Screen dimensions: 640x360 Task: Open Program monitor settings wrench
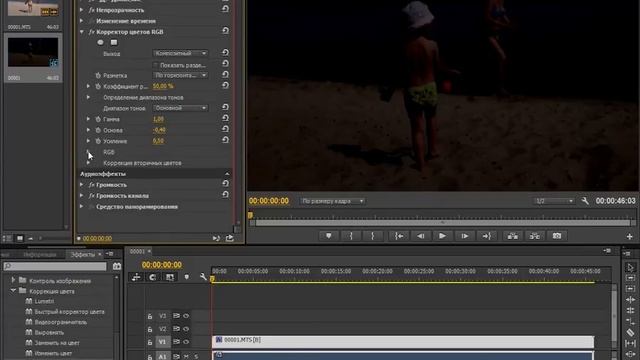pyautogui.click(x=585, y=201)
